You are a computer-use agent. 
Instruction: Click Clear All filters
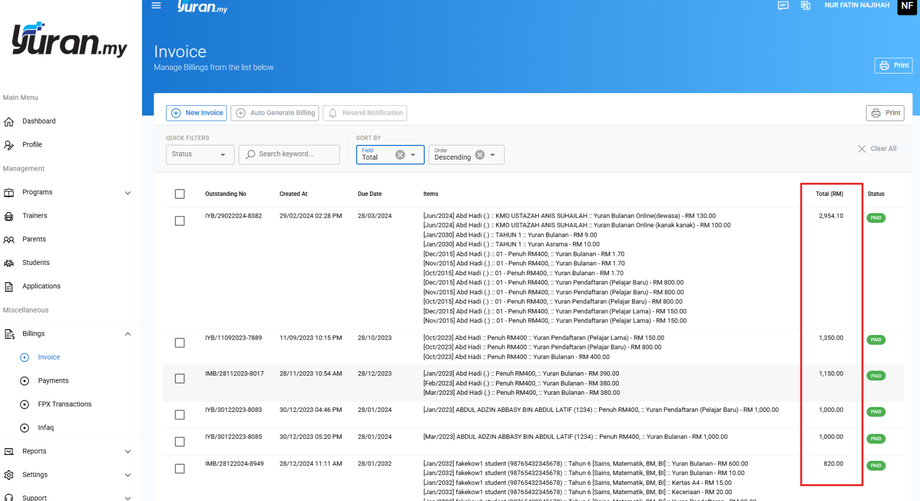click(x=877, y=149)
